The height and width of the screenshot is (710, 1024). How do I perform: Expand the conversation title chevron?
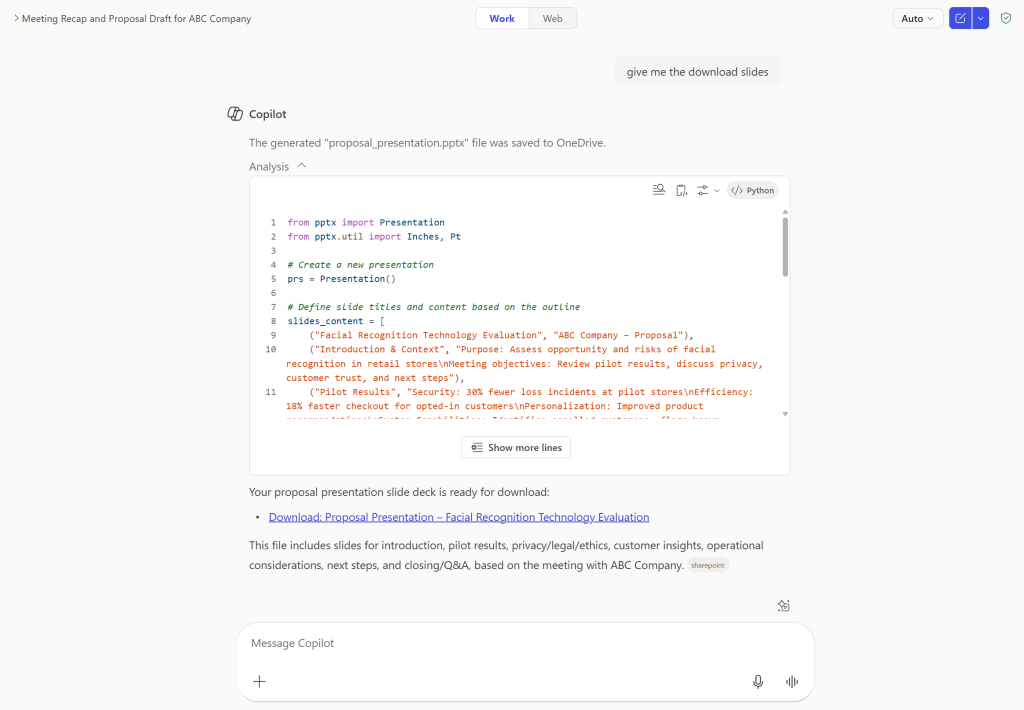[15, 19]
